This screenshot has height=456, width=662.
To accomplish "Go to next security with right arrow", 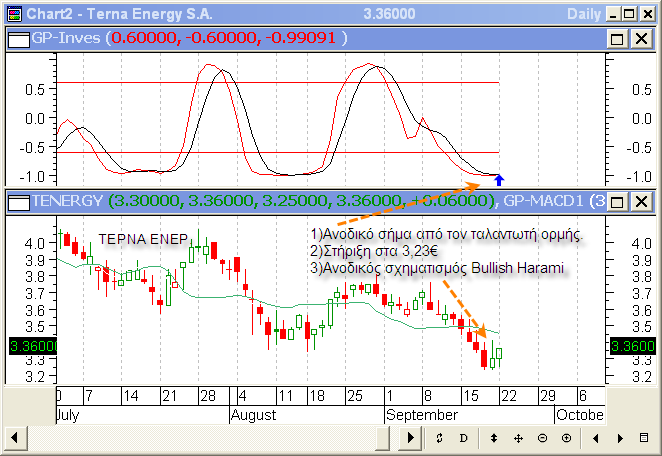I will click(620, 439).
